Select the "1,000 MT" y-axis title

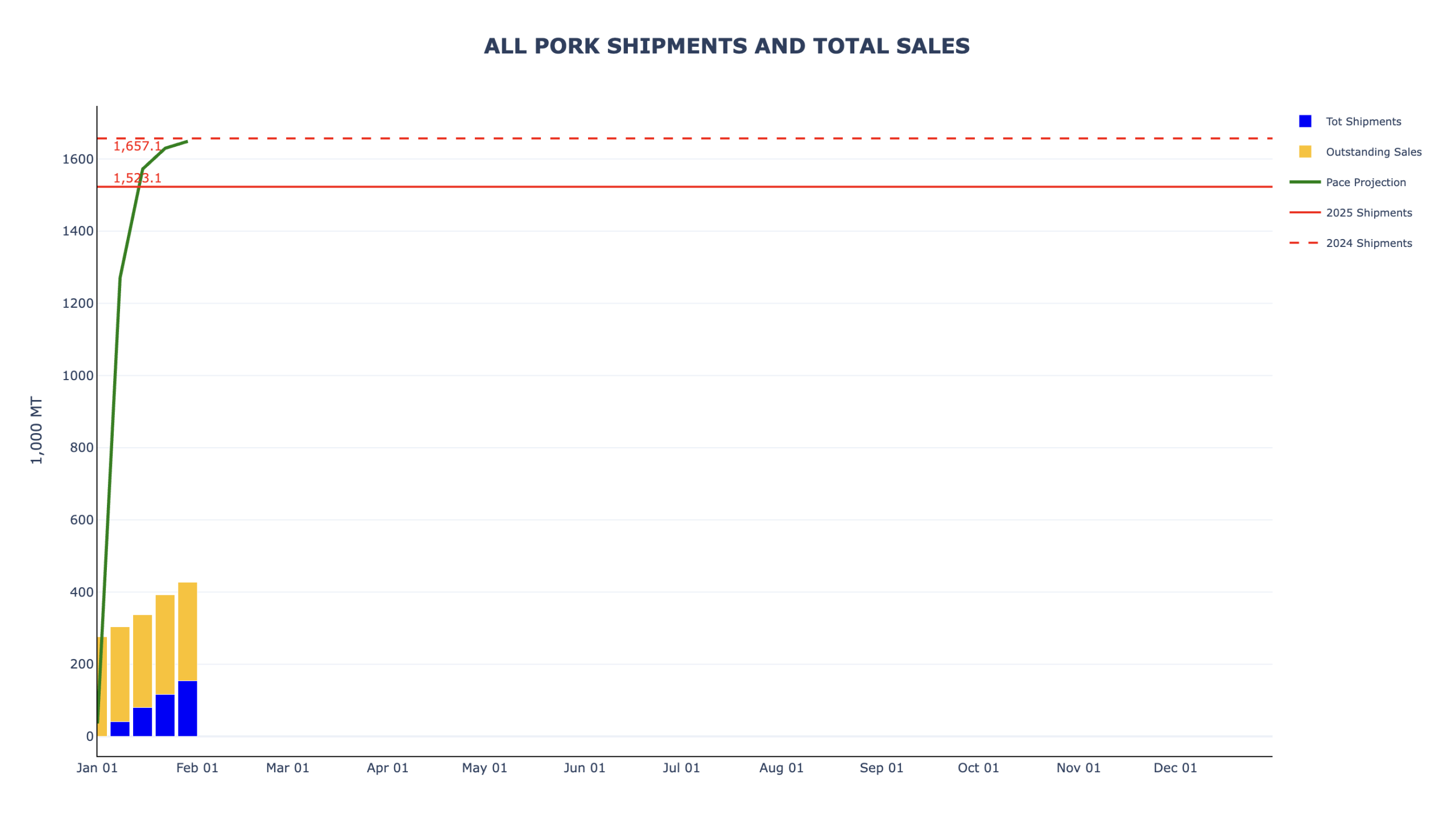coord(36,430)
